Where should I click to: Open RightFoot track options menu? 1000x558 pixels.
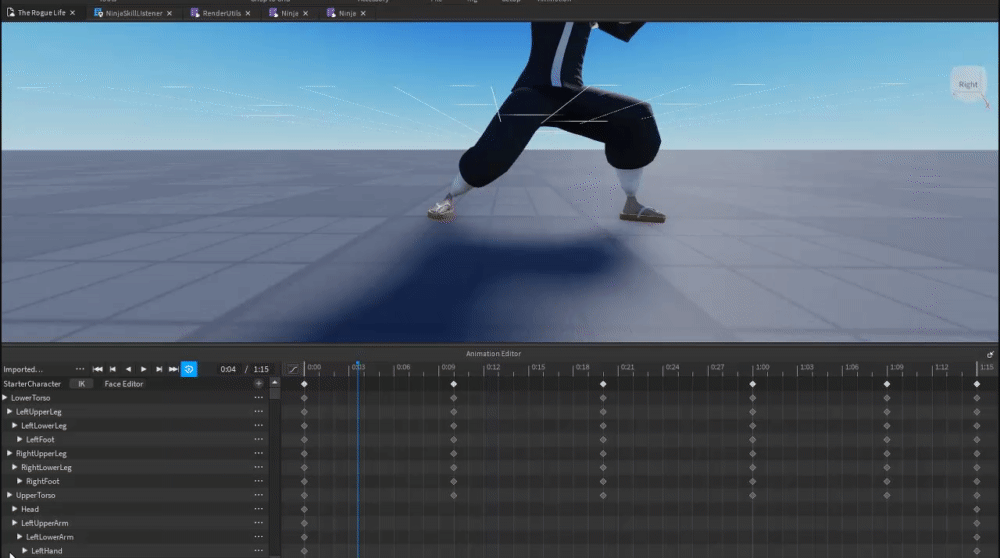pyautogui.click(x=258, y=481)
